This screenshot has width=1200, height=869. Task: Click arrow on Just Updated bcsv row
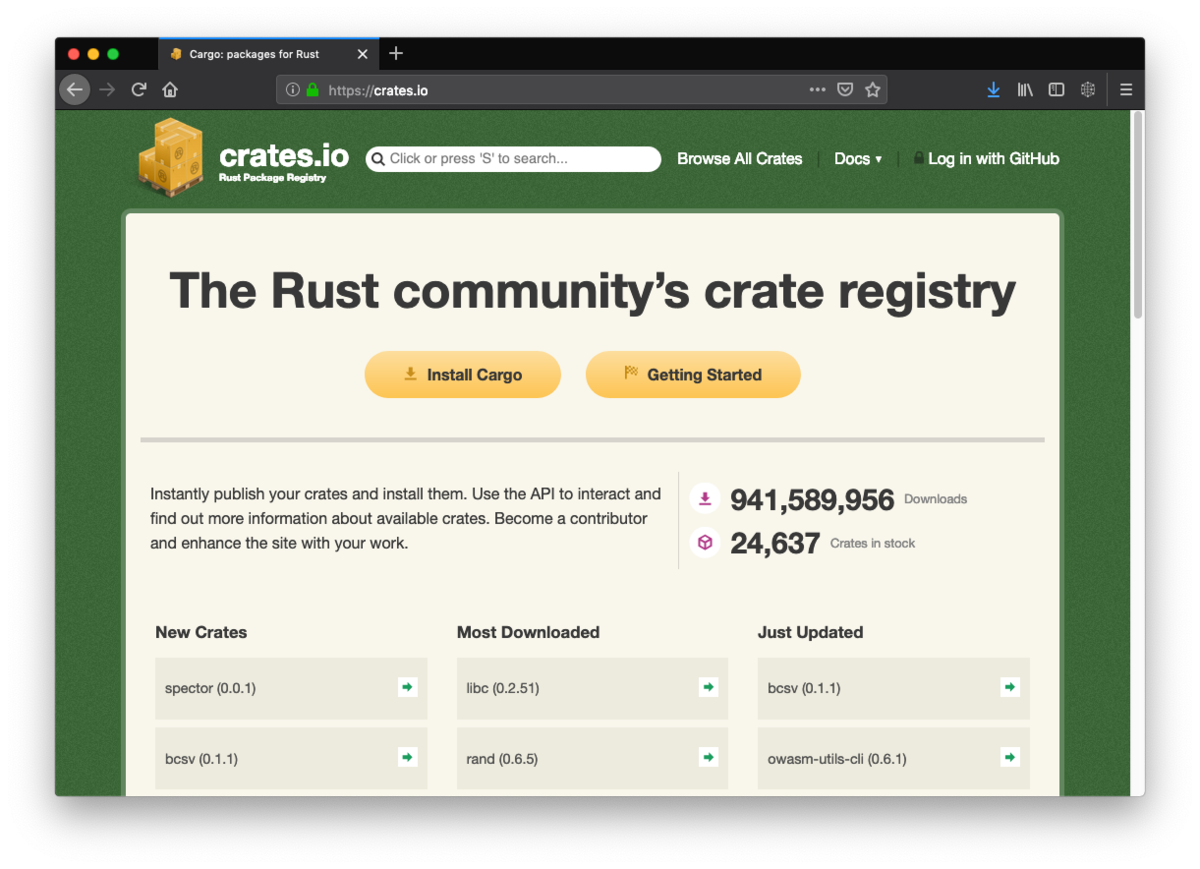[x=1010, y=687]
